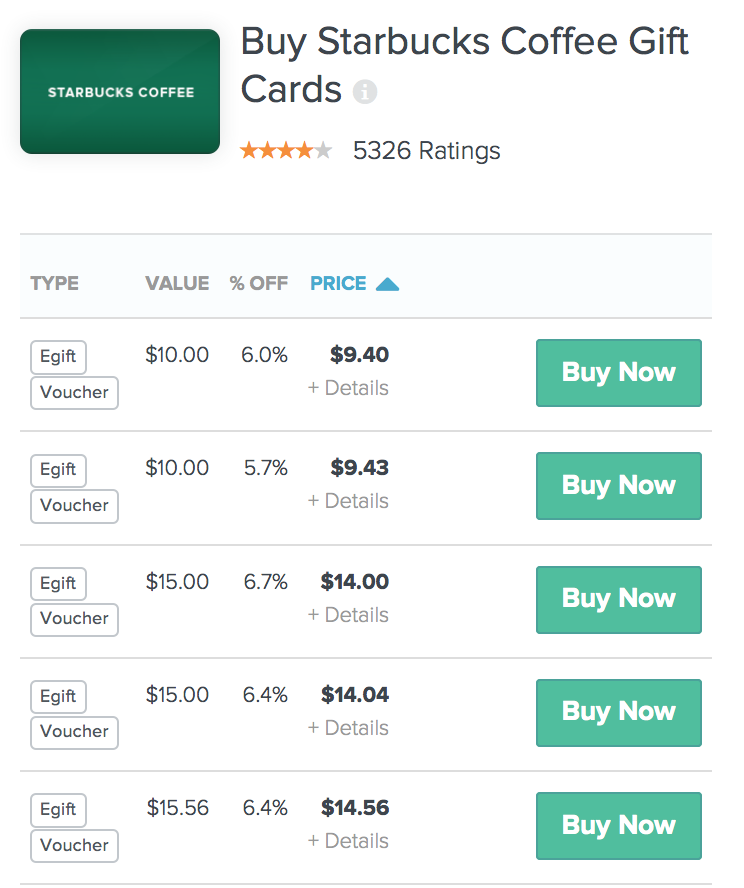Sort the table by PRICE column
Image resolution: width=744 pixels, height=888 pixels.
point(338,283)
